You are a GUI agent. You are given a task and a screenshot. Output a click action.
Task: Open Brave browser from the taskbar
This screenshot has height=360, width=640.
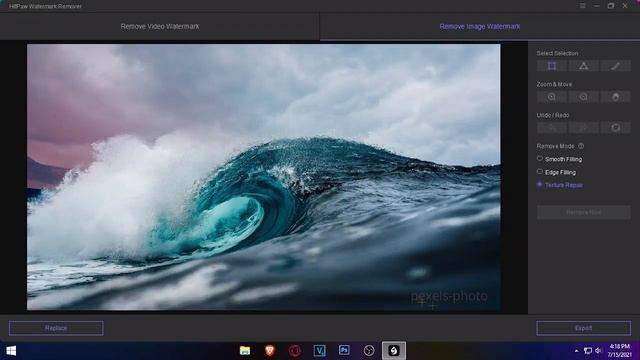coord(270,351)
